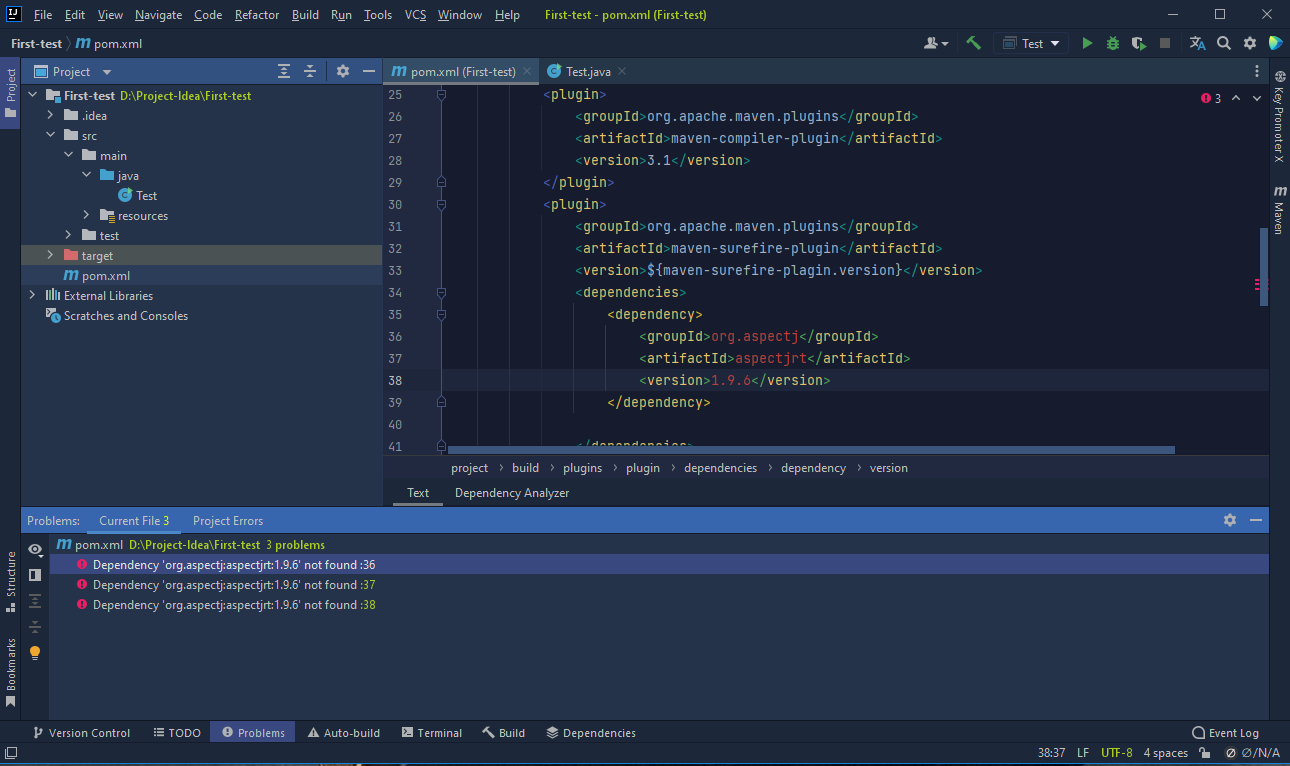Viewport: 1290px width, 766px height.
Task: Open editor tabs more-options kebab icon
Action: (1257, 71)
